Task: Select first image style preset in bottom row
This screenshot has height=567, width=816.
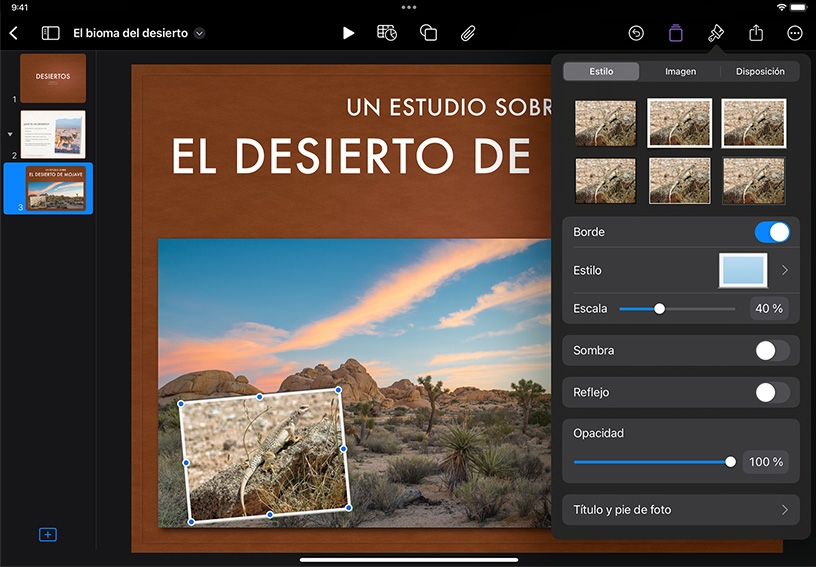Action: point(605,181)
